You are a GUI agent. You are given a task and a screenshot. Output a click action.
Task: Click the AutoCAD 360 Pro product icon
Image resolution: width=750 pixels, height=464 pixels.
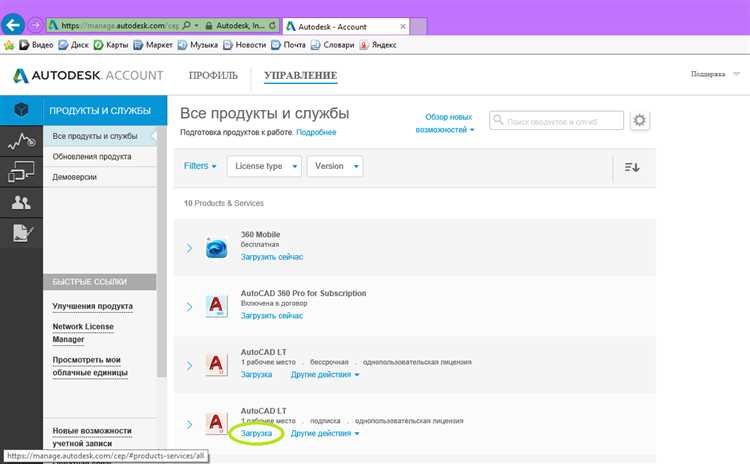[216, 306]
